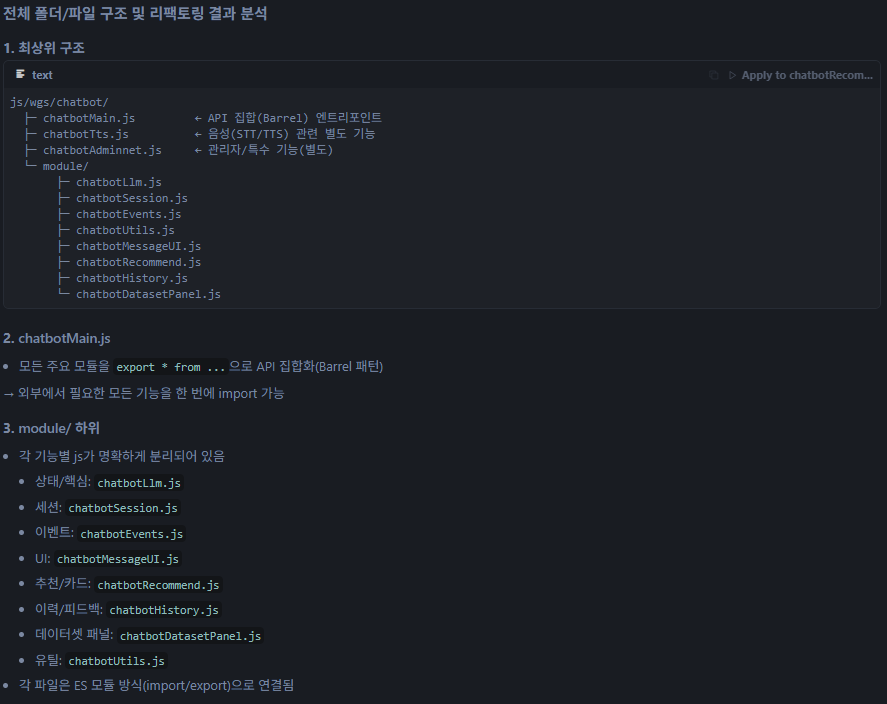Click the "export * from ..." inline code
887x704 pixels.
coord(169,367)
